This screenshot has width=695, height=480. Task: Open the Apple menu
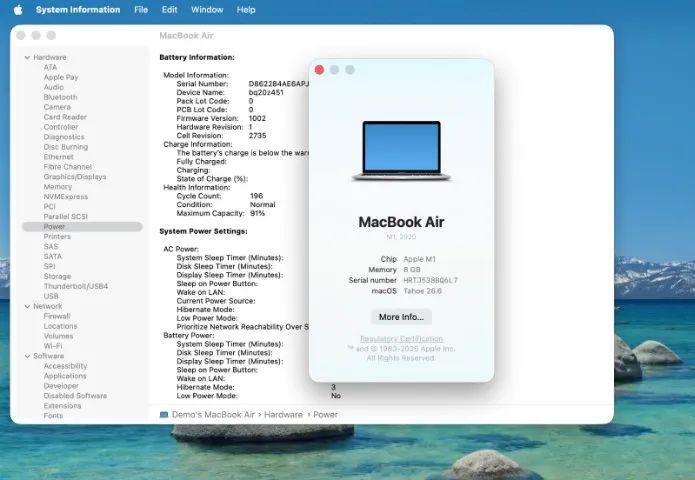18,10
